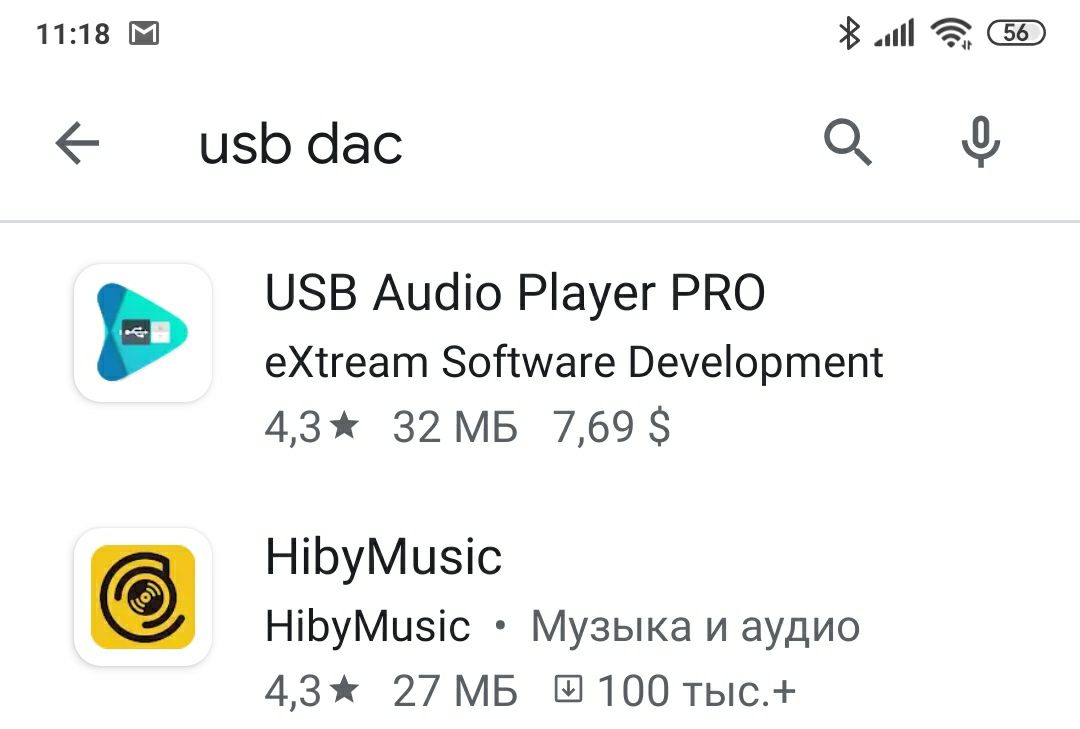Tap the 4,3 star rating of USB Audio Player
1080x729 pixels.
(312, 427)
